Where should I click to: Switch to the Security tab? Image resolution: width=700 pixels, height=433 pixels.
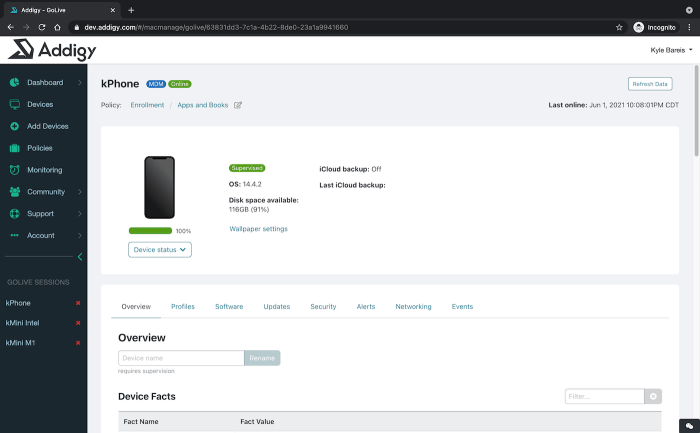click(323, 307)
